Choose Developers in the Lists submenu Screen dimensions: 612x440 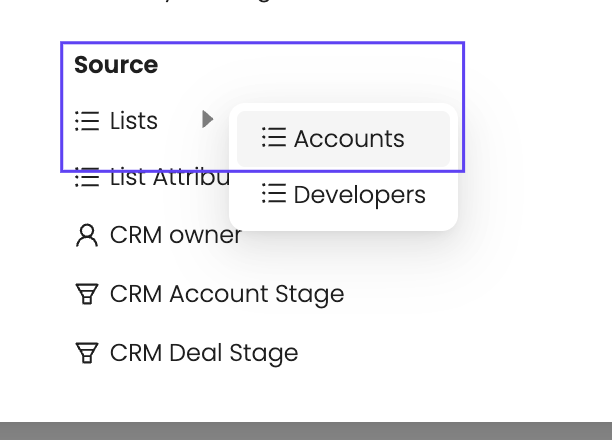click(343, 194)
